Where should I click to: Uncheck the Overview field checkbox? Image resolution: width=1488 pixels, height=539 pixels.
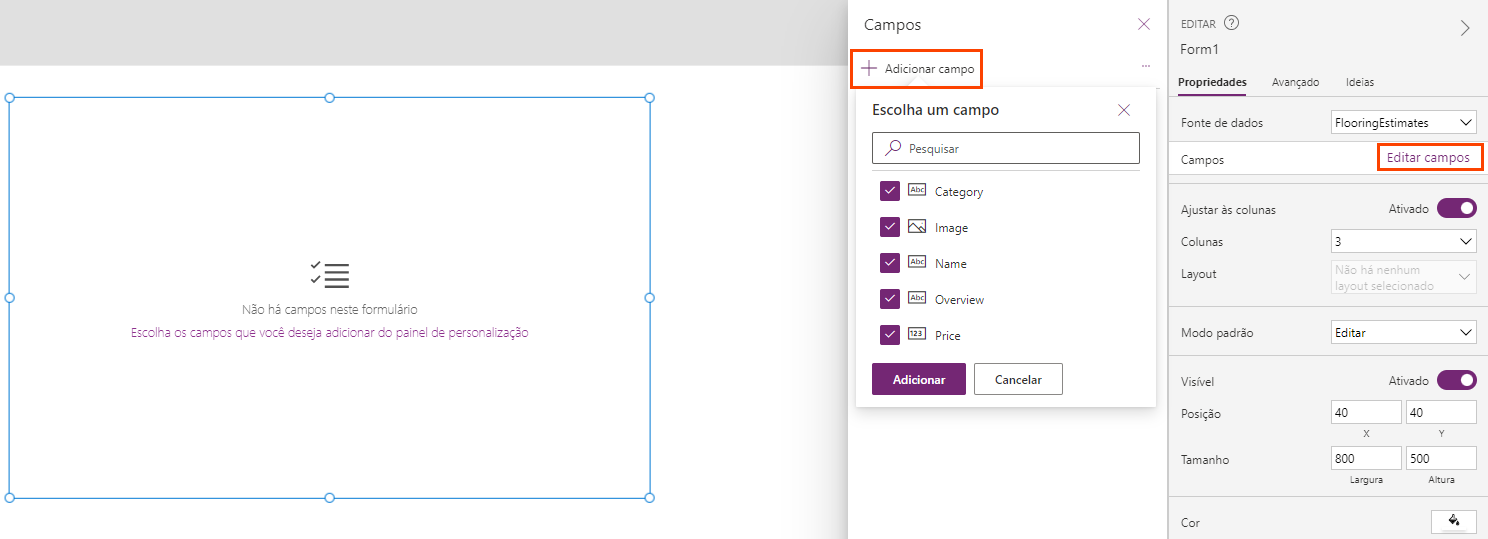tap(890, 299)
